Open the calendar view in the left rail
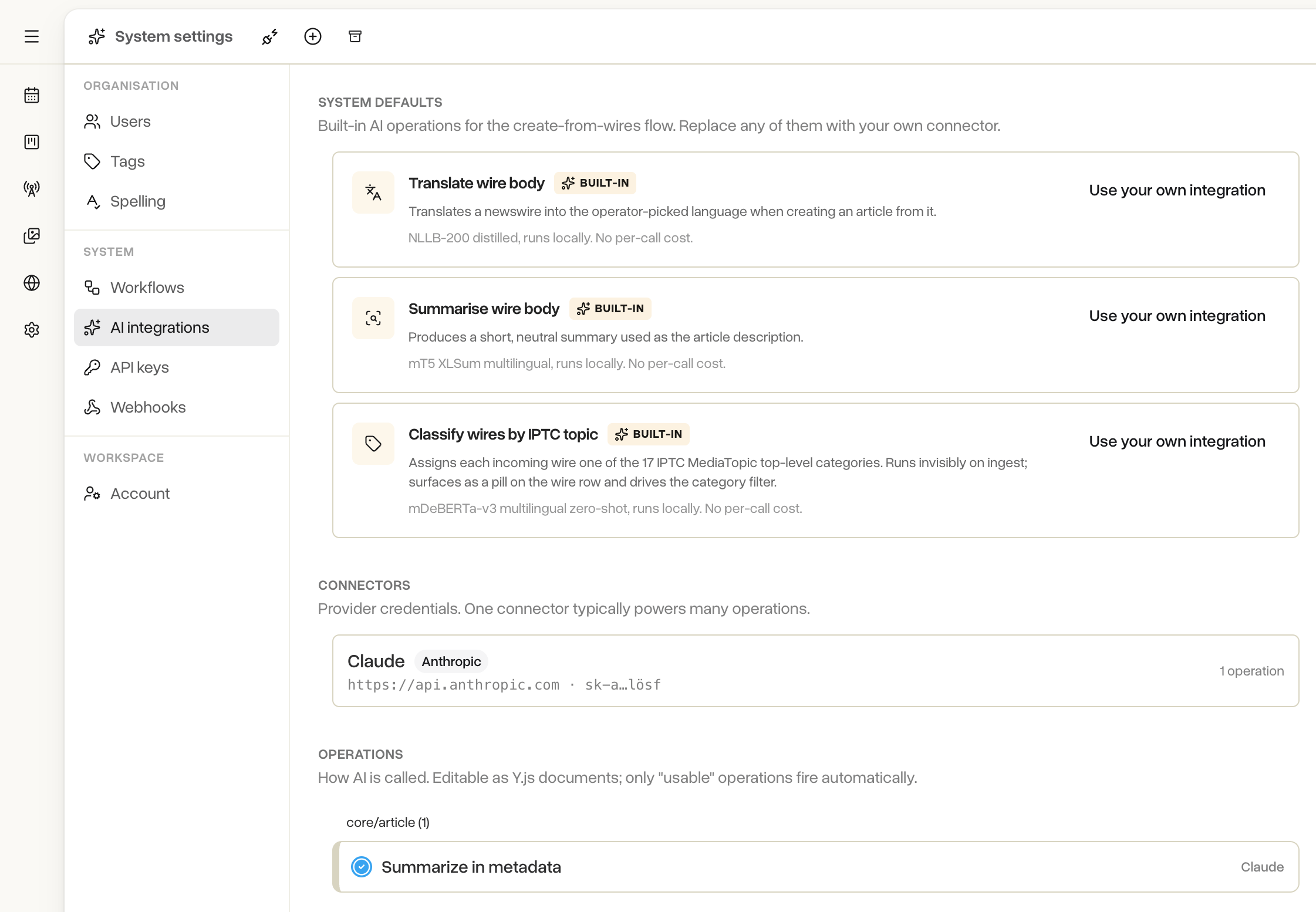The image size is (1316, 912). coord(32,95)
